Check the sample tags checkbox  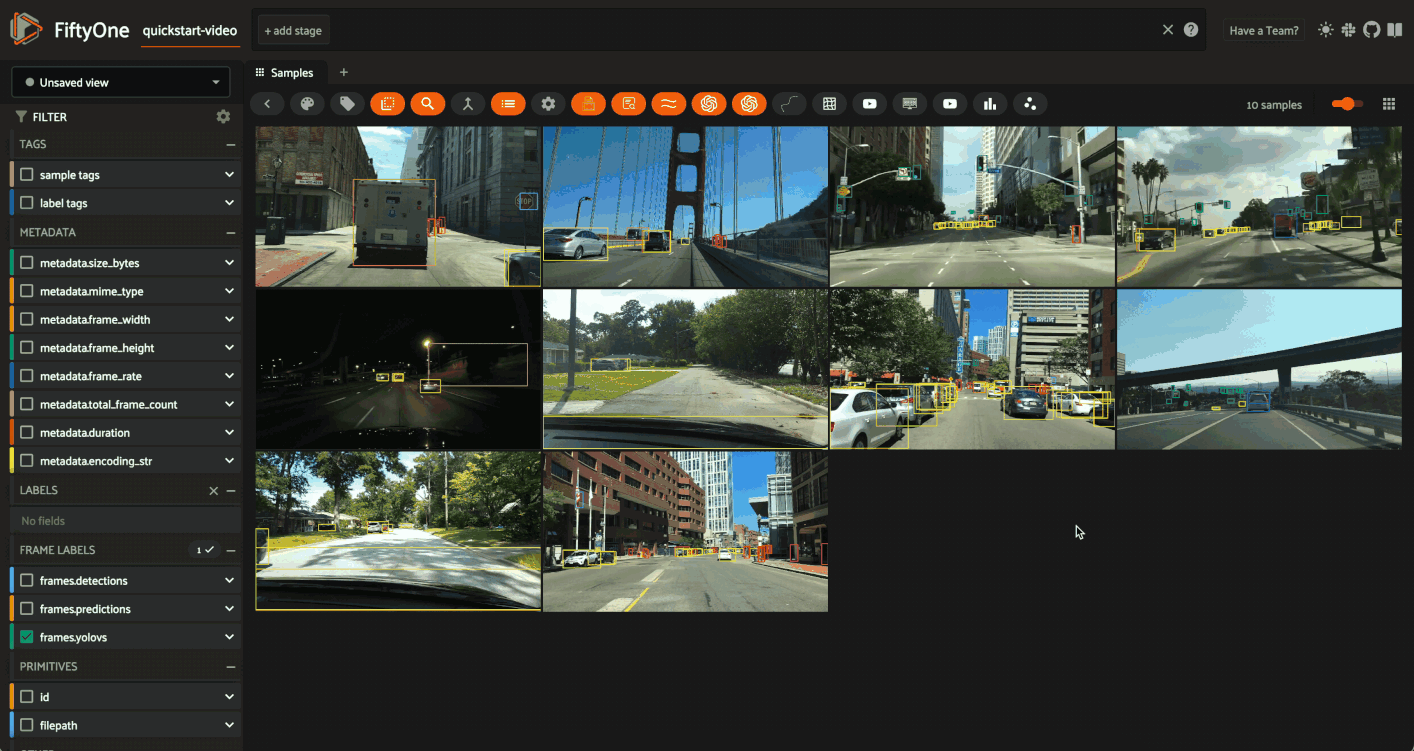27,175
